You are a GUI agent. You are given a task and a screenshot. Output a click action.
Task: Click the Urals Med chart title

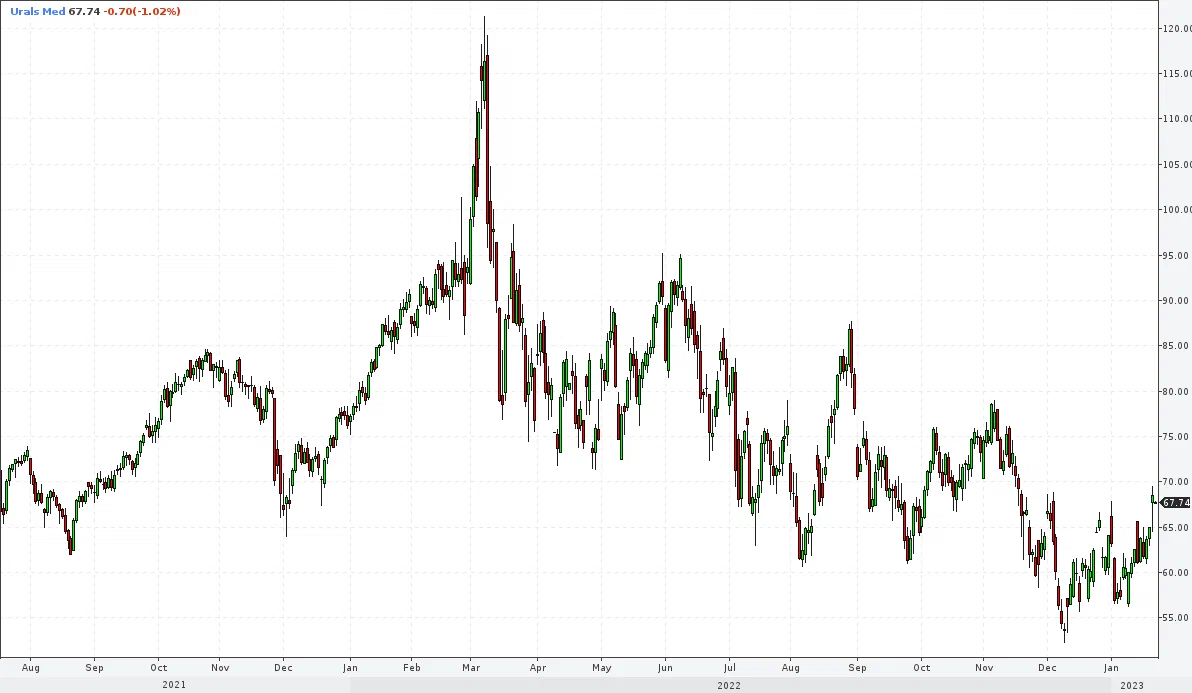coord(37,11)
